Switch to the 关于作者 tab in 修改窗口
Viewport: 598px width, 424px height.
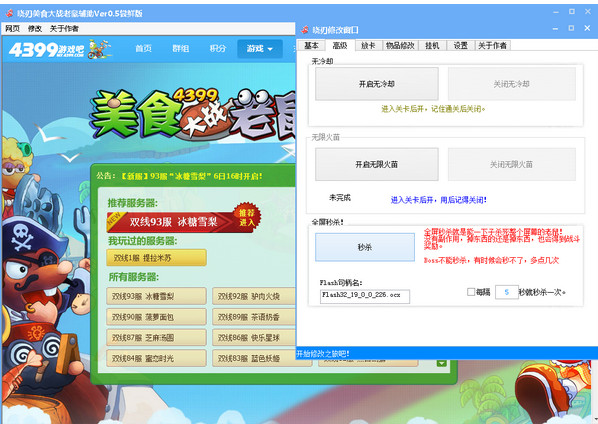(492, 45)
